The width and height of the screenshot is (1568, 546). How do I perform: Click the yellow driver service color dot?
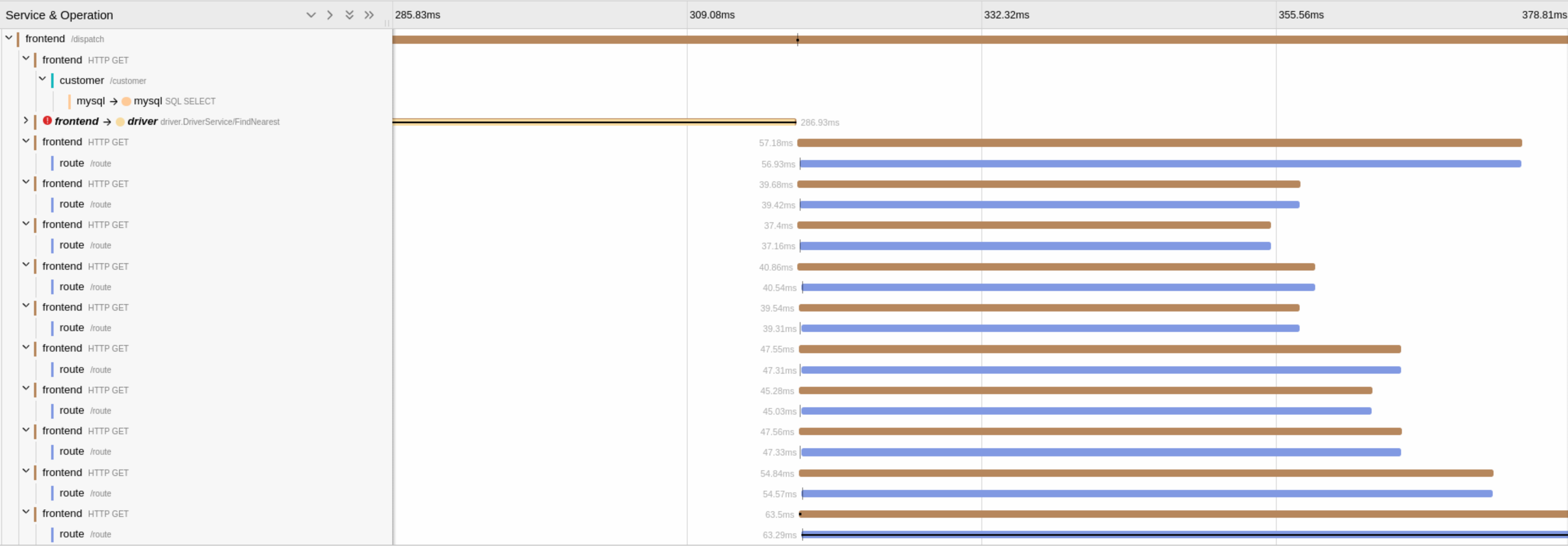click(121, 122)
